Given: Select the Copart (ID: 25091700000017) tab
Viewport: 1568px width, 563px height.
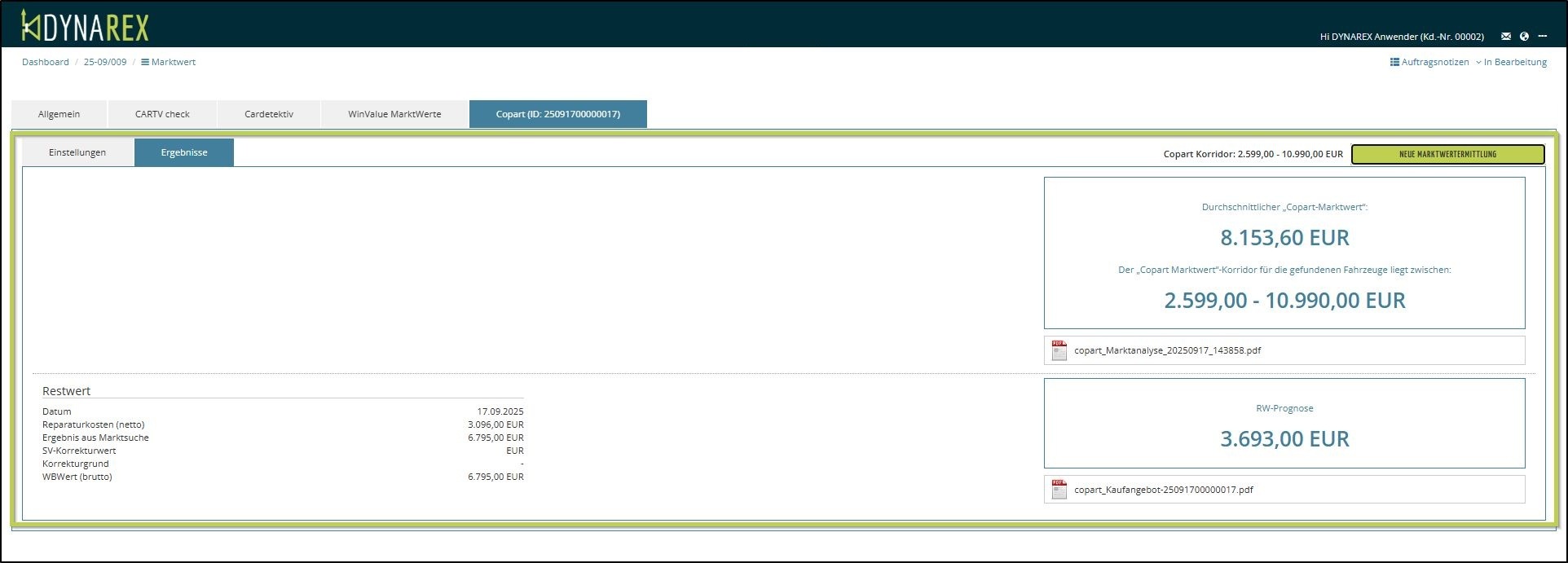Looking at the screenshot, I should (558, 114).
